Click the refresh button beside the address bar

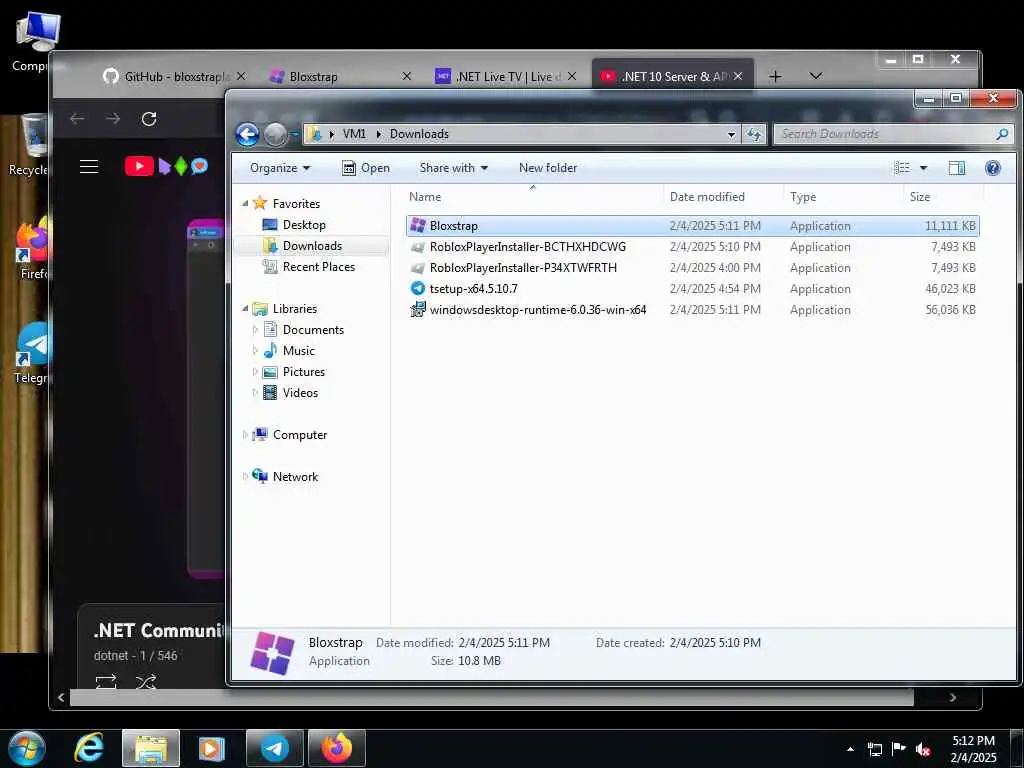point(754,134)
